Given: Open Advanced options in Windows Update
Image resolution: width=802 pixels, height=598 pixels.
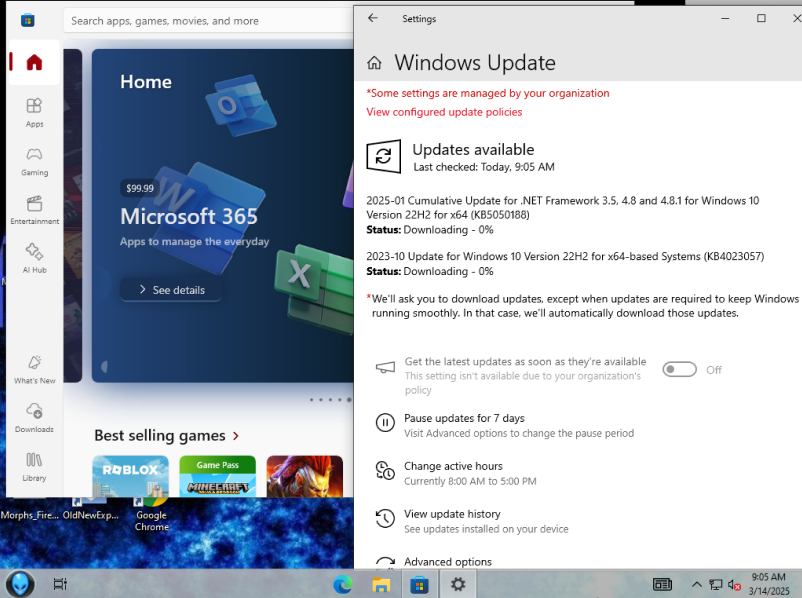Looking at the screenshot, I should (x=448, y=562).
